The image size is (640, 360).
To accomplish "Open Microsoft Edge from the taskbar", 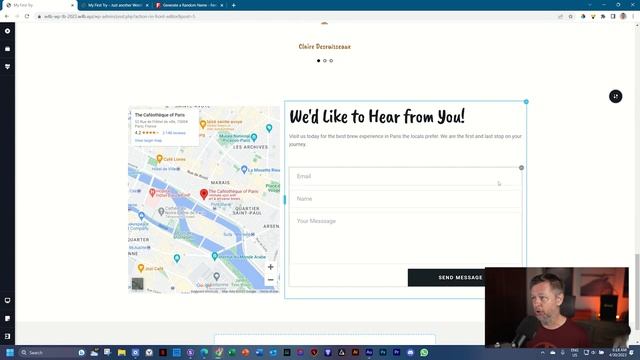I will 204,352.
